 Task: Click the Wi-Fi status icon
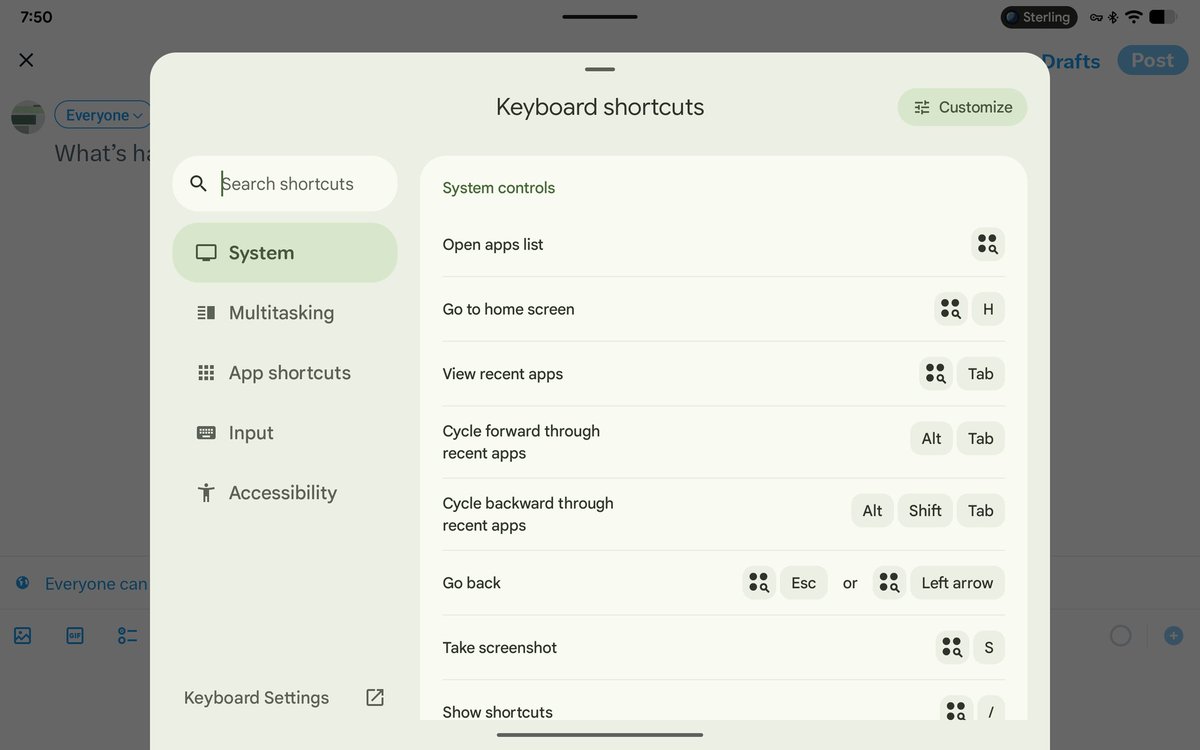click(1133, 17)
